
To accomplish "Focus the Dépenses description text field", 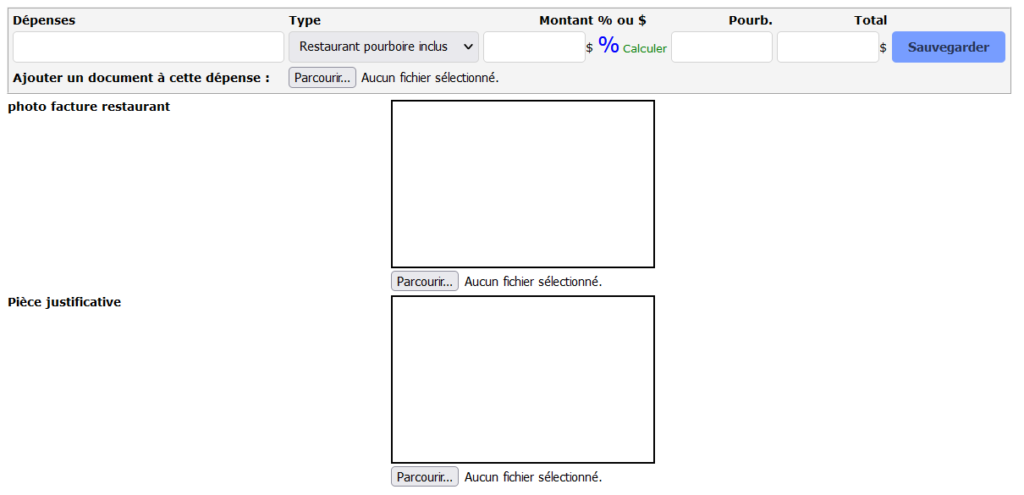I will click(148, 47).
